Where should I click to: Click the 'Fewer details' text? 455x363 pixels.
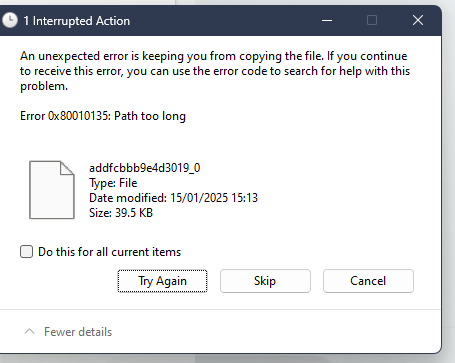tap(78, 332)
